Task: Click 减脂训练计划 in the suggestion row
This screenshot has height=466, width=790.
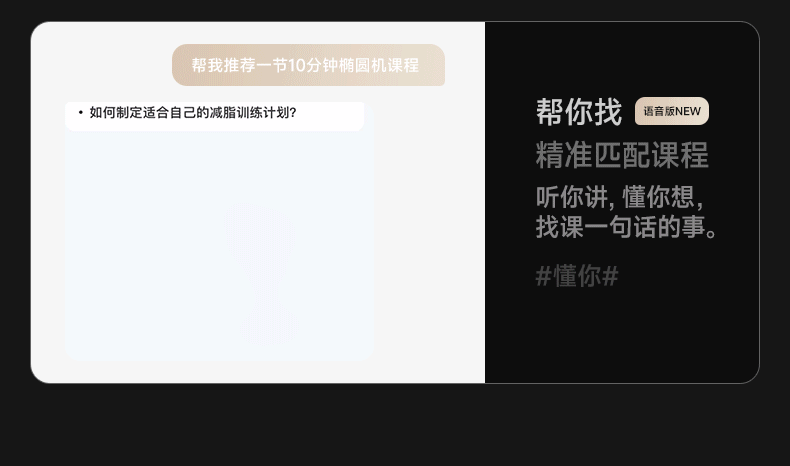Action: [x=249, y=112]
